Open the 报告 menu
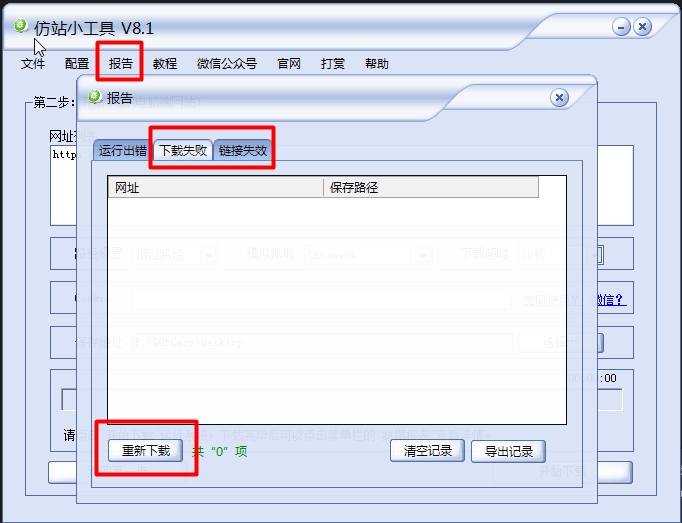This screenshot has height=523, width=682. [x=120, y=64]
